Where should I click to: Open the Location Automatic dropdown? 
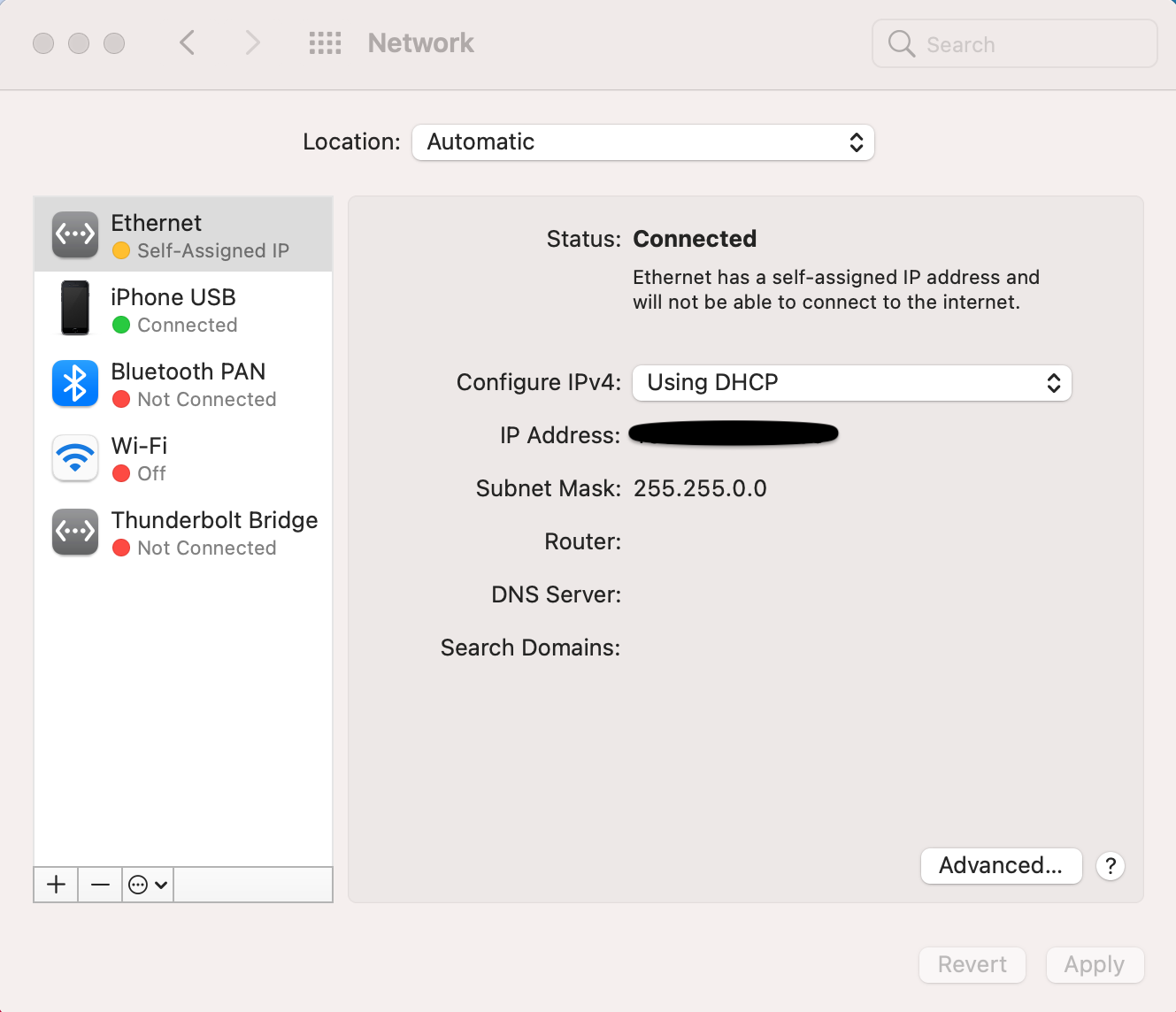click(x=643, y=142)
